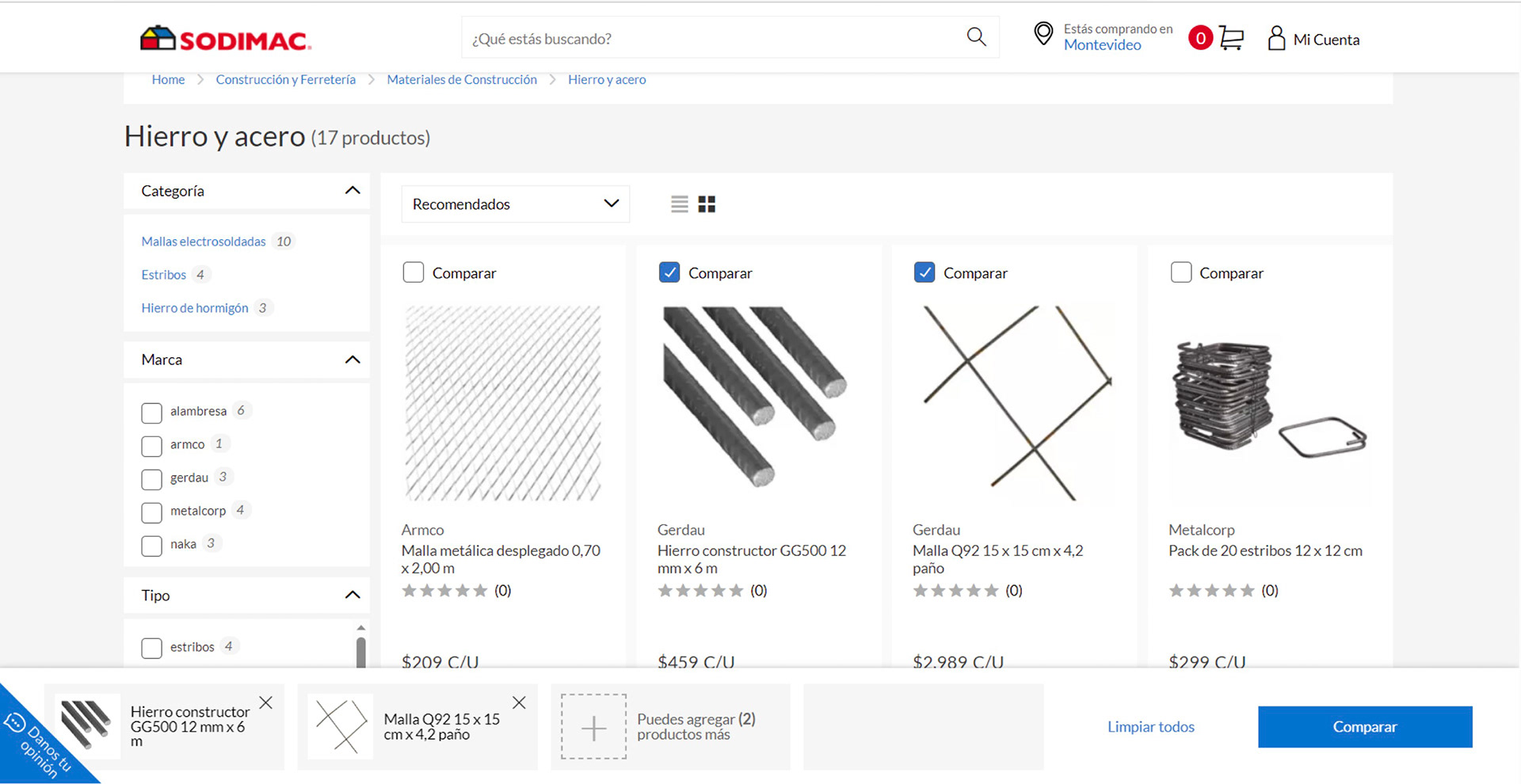Open Hierro constructor GG500 12 mm title
This screenshot has height=784, width=1521.
point(752,559)
